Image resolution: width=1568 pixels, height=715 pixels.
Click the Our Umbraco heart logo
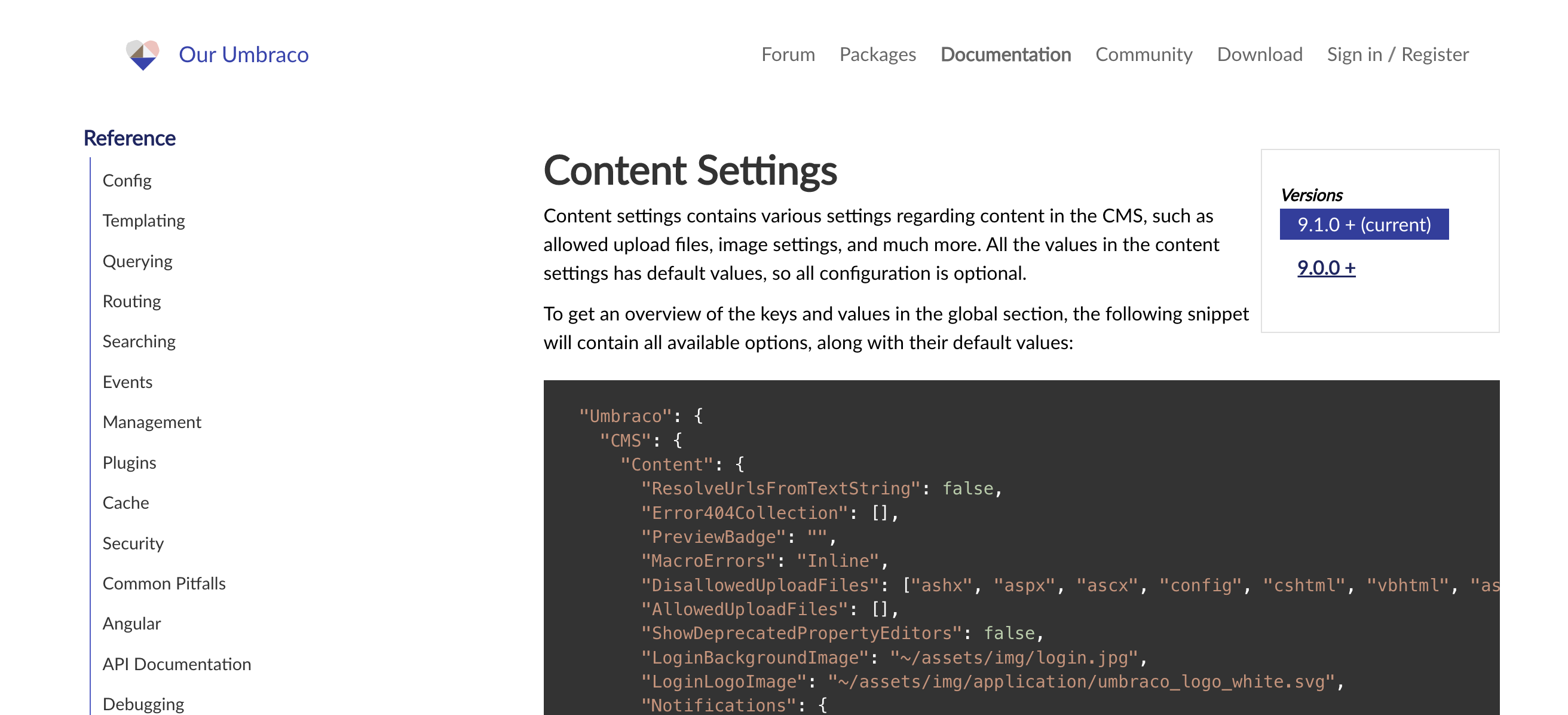(142, 54)
